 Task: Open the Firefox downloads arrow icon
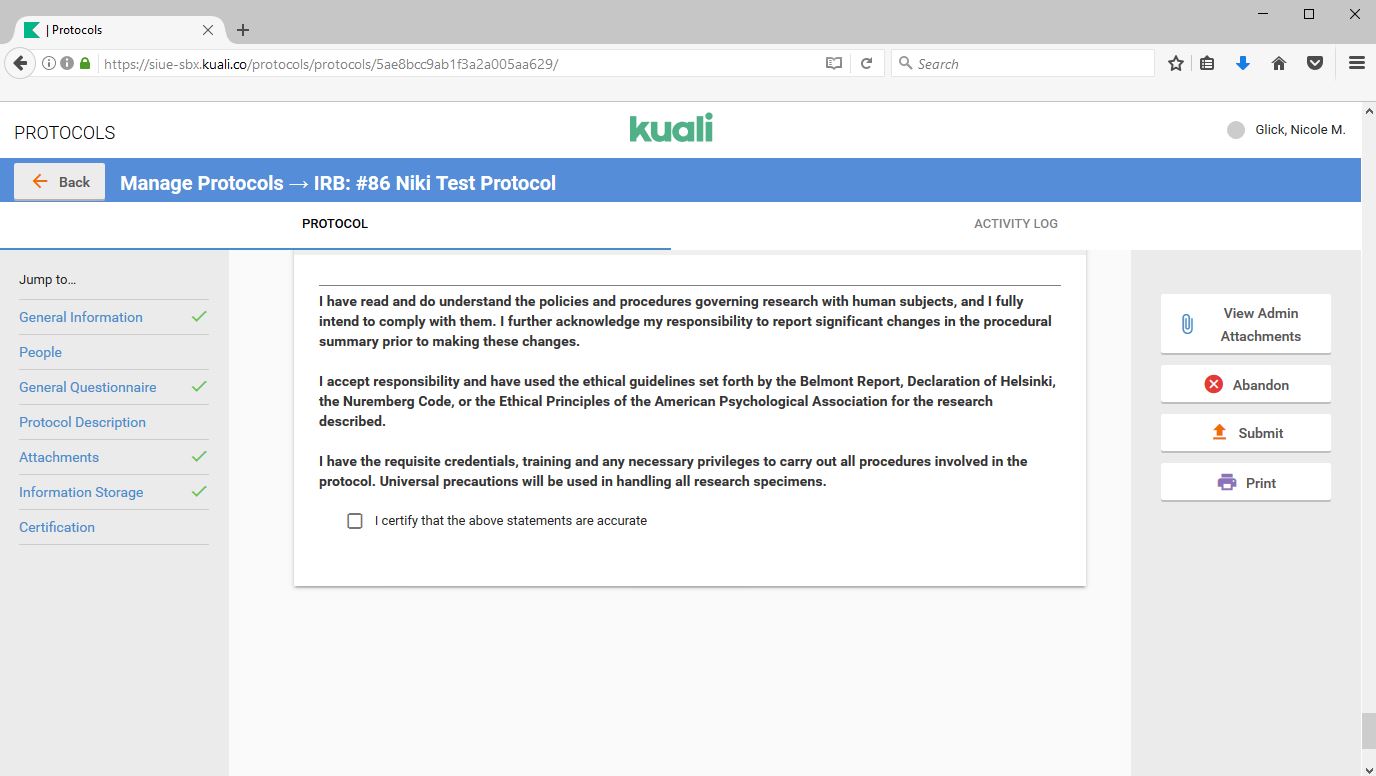(1243, 64)
